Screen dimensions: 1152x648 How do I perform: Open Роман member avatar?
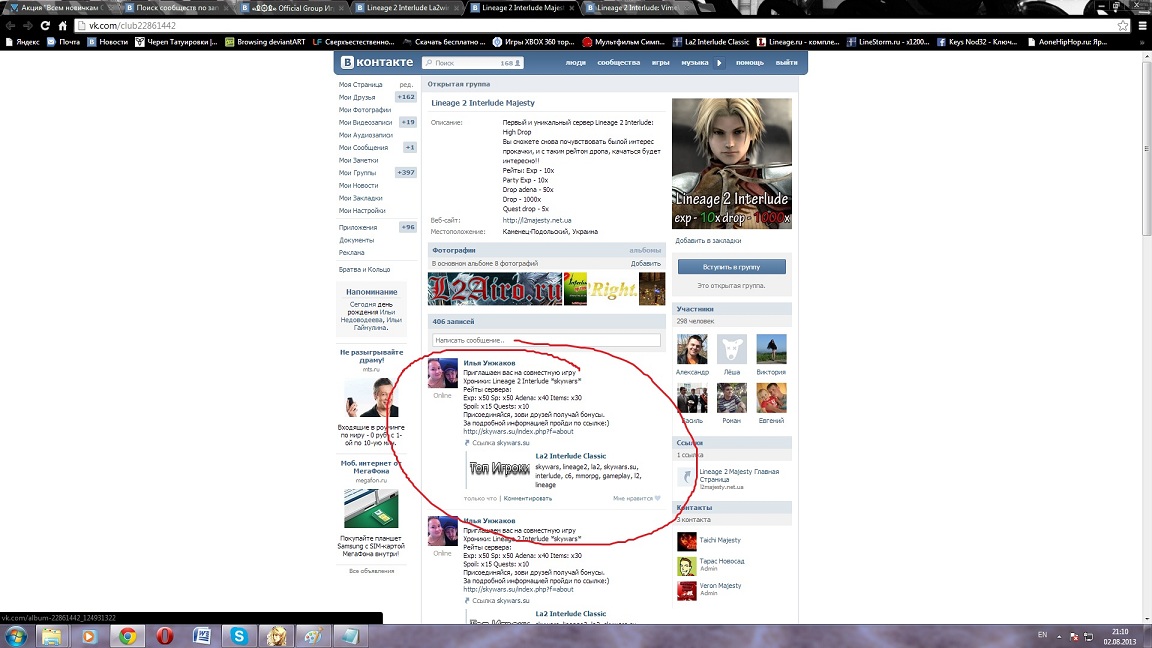pyautogui.click(x=732, y=397)
